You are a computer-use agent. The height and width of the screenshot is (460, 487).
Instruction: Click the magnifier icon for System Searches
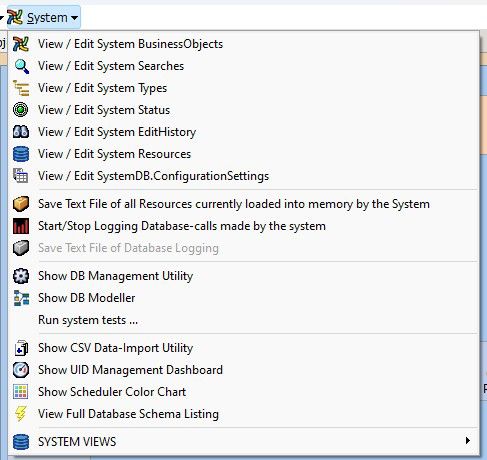pos(21,66)
